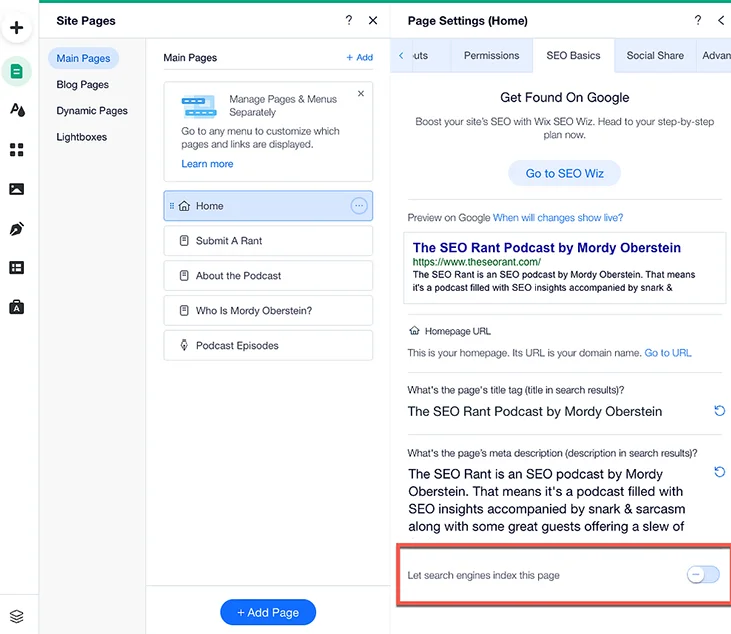
Task: Click the Site Pages help question mark
Action: (x=349, y=20)
